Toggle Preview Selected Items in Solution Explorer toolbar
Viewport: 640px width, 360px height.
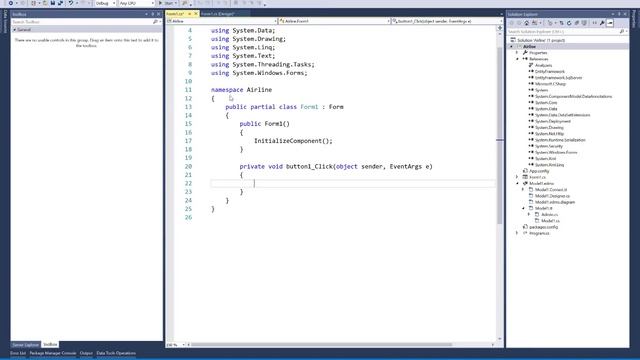pos(610,23)
